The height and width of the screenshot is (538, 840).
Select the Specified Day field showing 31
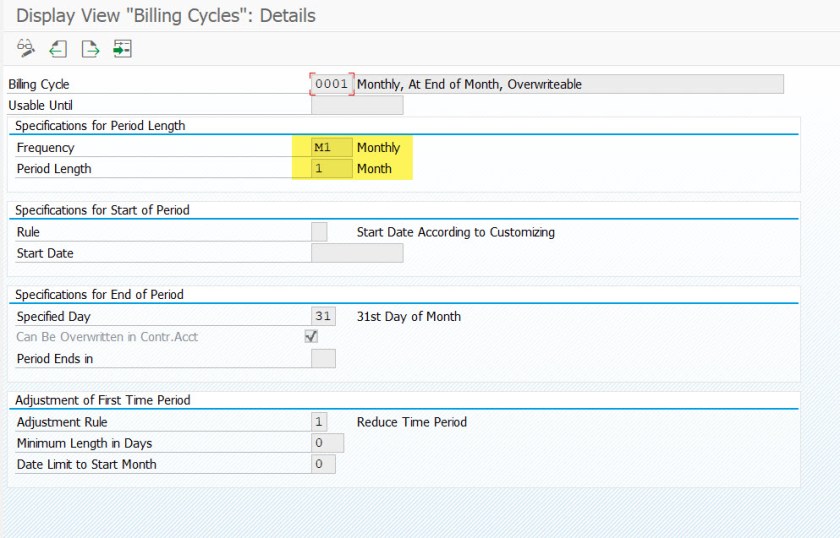click(324, 316)
